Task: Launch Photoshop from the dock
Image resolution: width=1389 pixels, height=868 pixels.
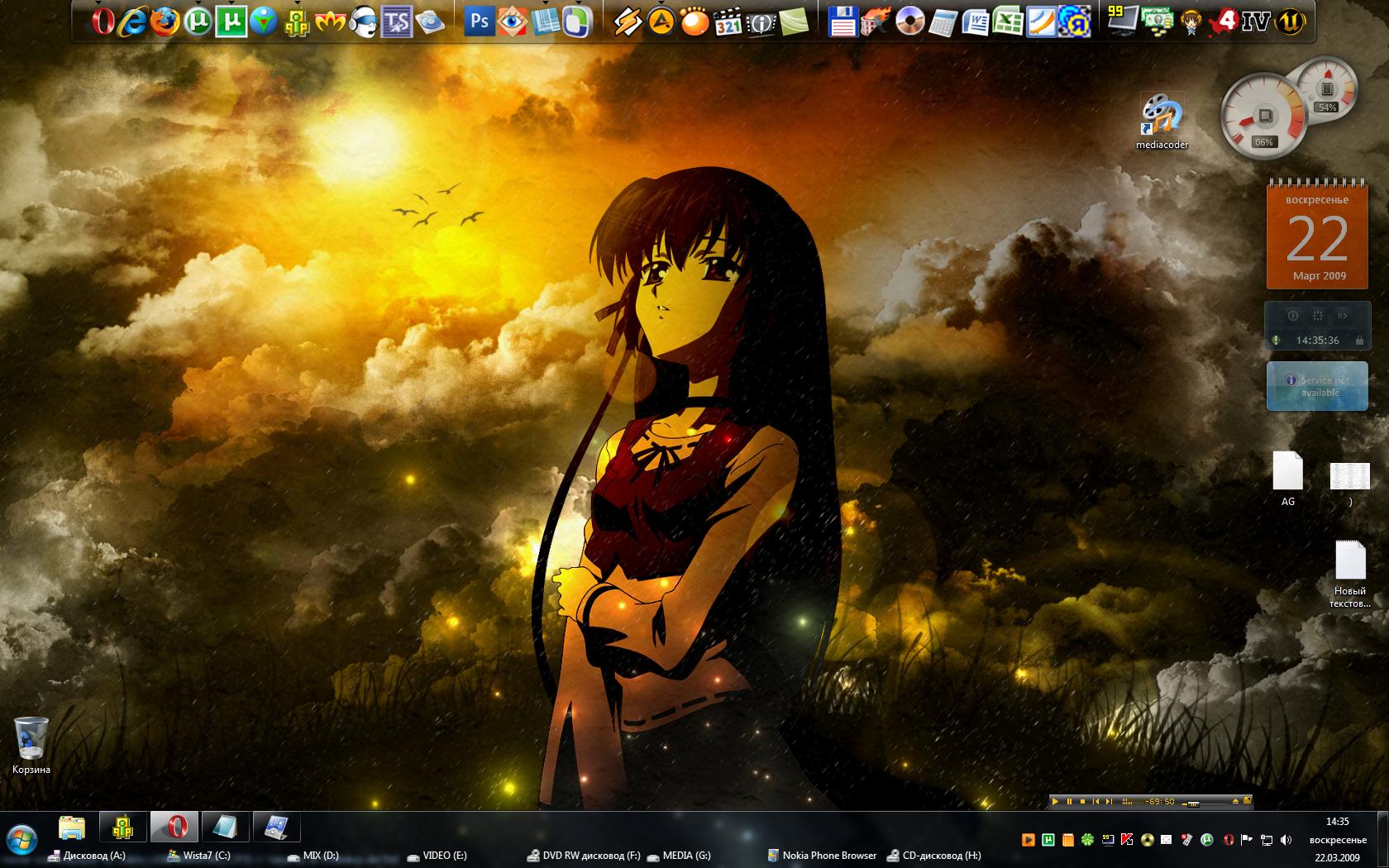Action: click(x=479, y=21)
